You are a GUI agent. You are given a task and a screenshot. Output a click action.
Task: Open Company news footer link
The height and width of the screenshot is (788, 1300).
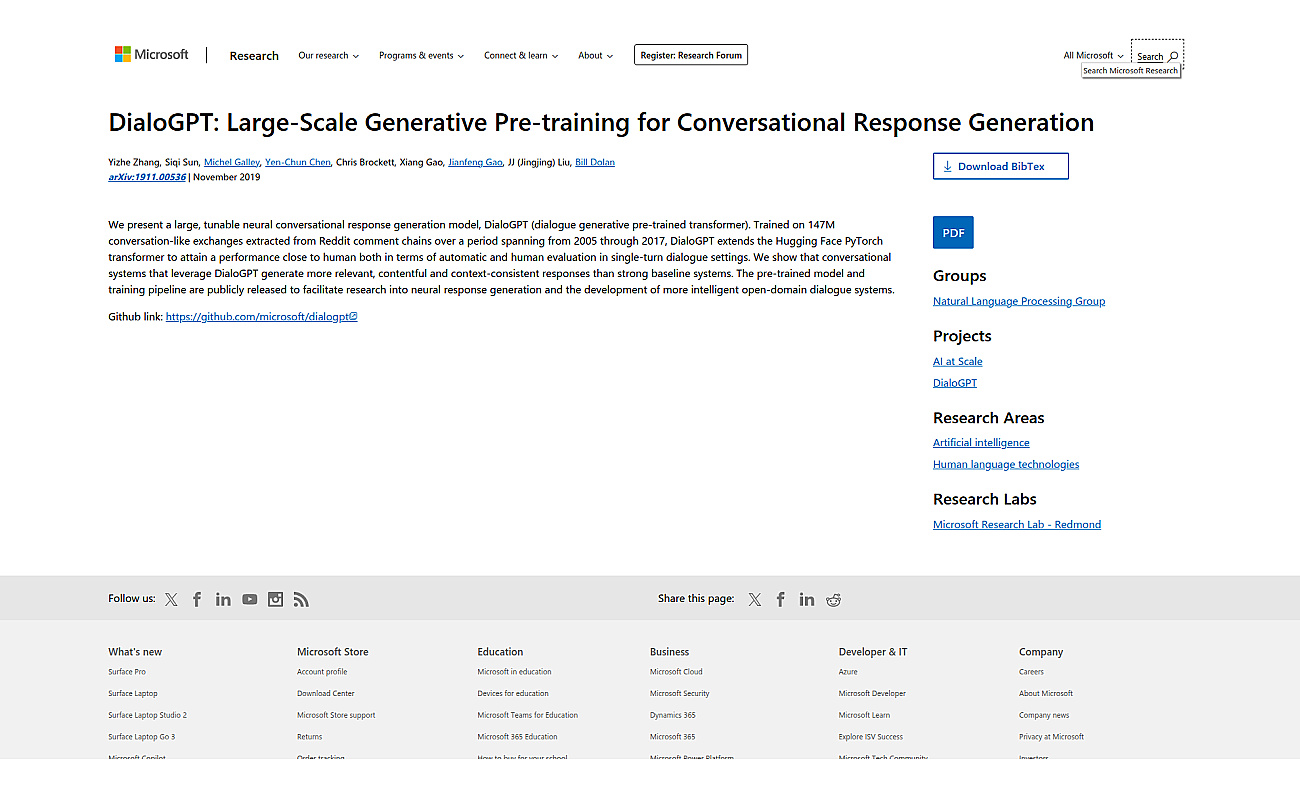(x=1044, y=715)
